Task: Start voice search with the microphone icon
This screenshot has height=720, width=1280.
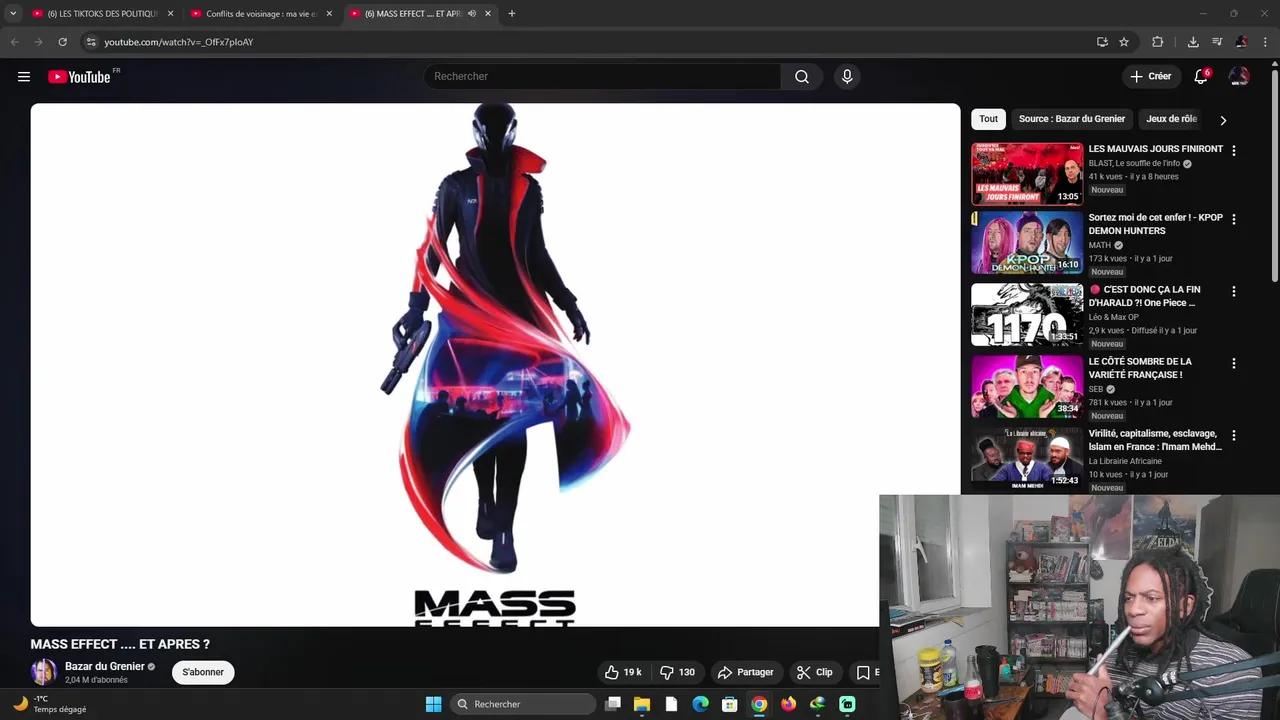Action: 847,77
